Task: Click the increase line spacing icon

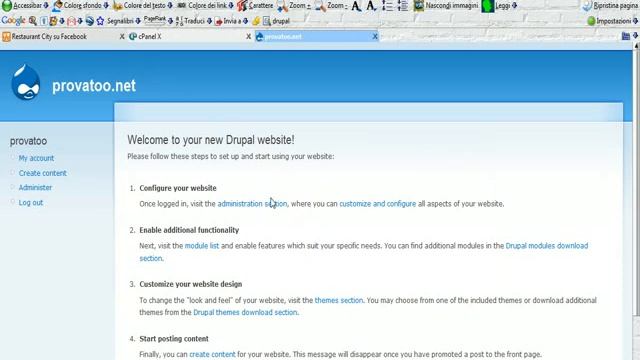Action: [x=387, y=6]
